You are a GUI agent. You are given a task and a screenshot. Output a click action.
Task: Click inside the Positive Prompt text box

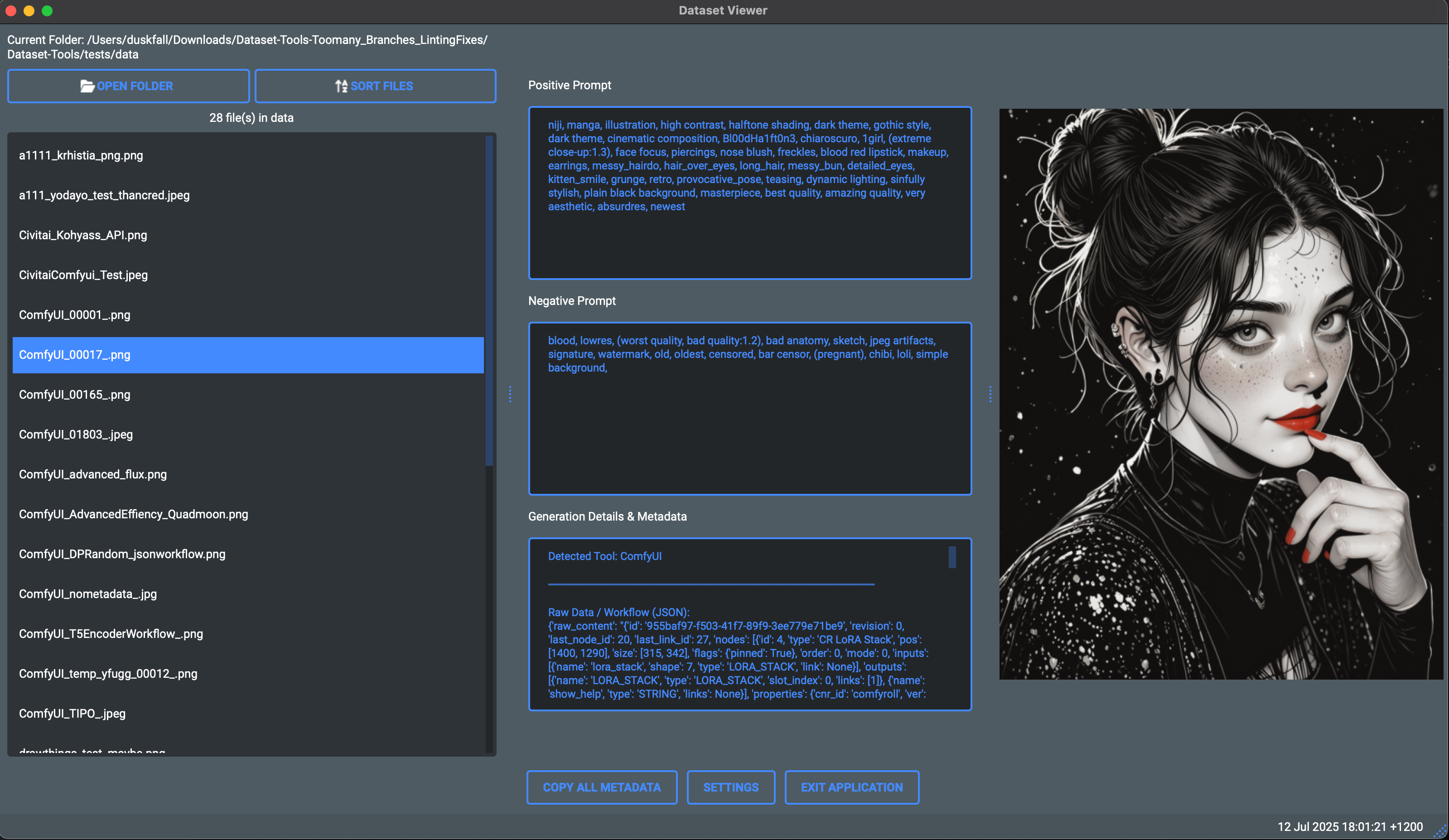coord(749,241)
